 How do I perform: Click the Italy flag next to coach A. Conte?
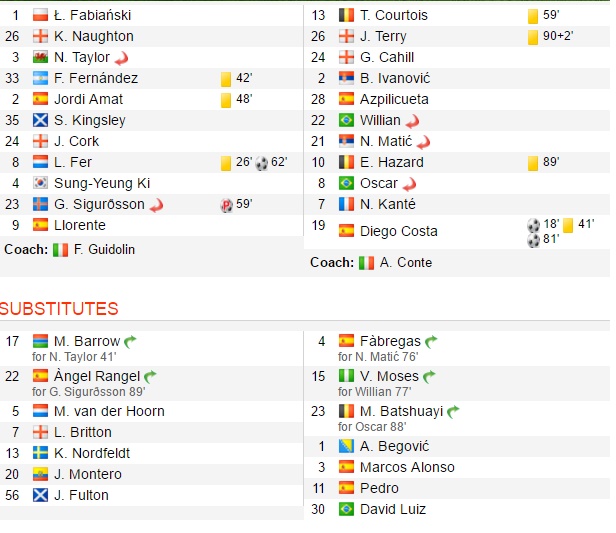367,263
